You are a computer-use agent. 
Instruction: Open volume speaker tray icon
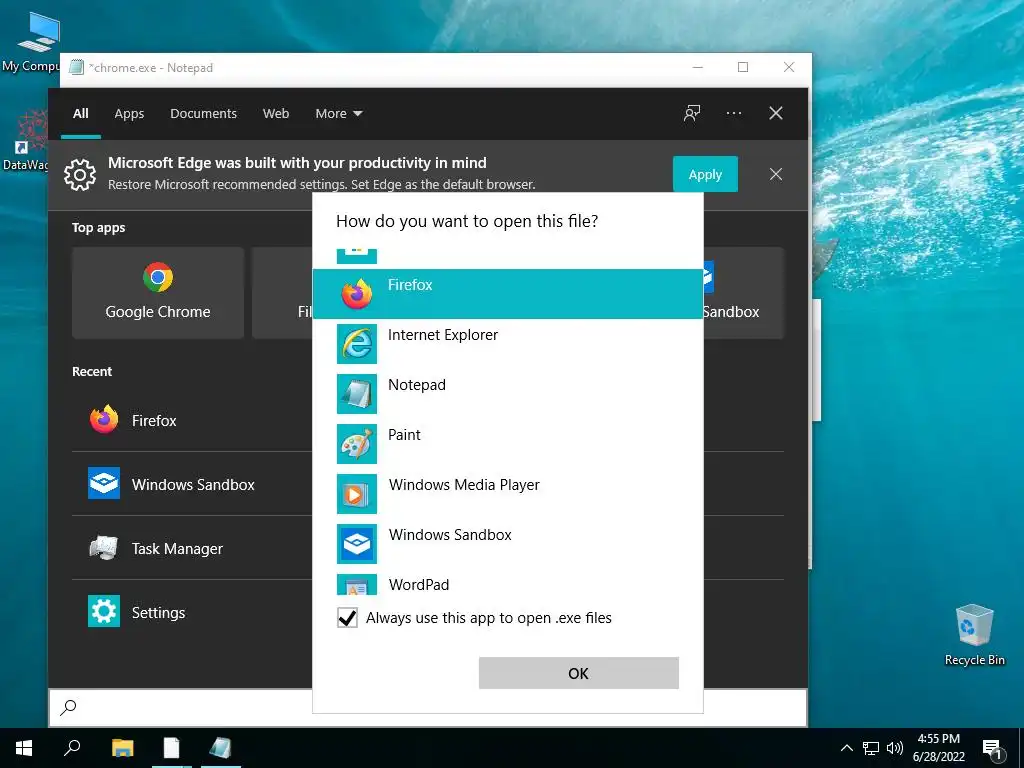895,748
